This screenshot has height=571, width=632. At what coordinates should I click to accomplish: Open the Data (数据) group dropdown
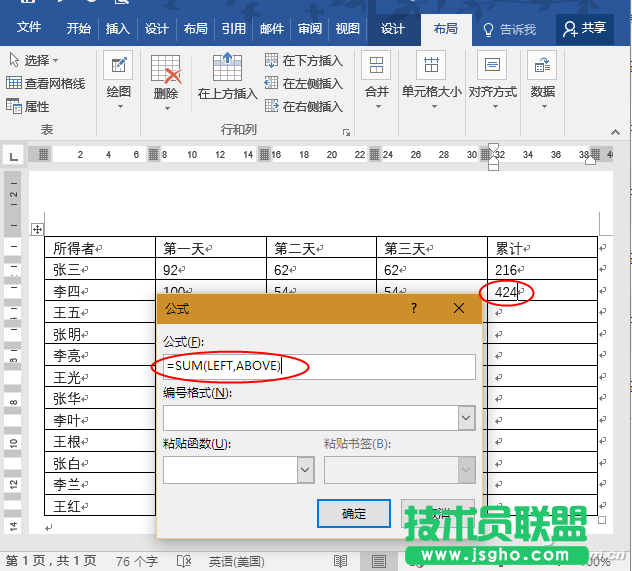click(542, 77)
